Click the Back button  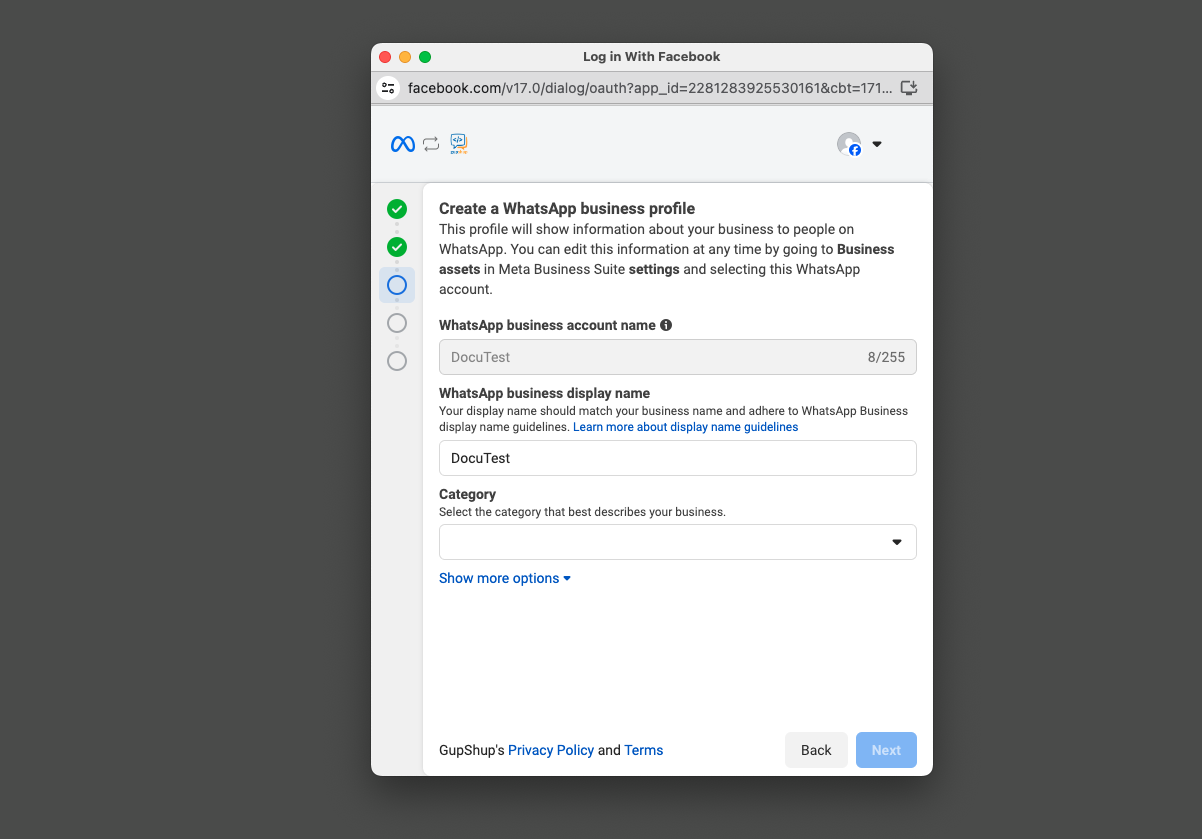click(816, 750)
